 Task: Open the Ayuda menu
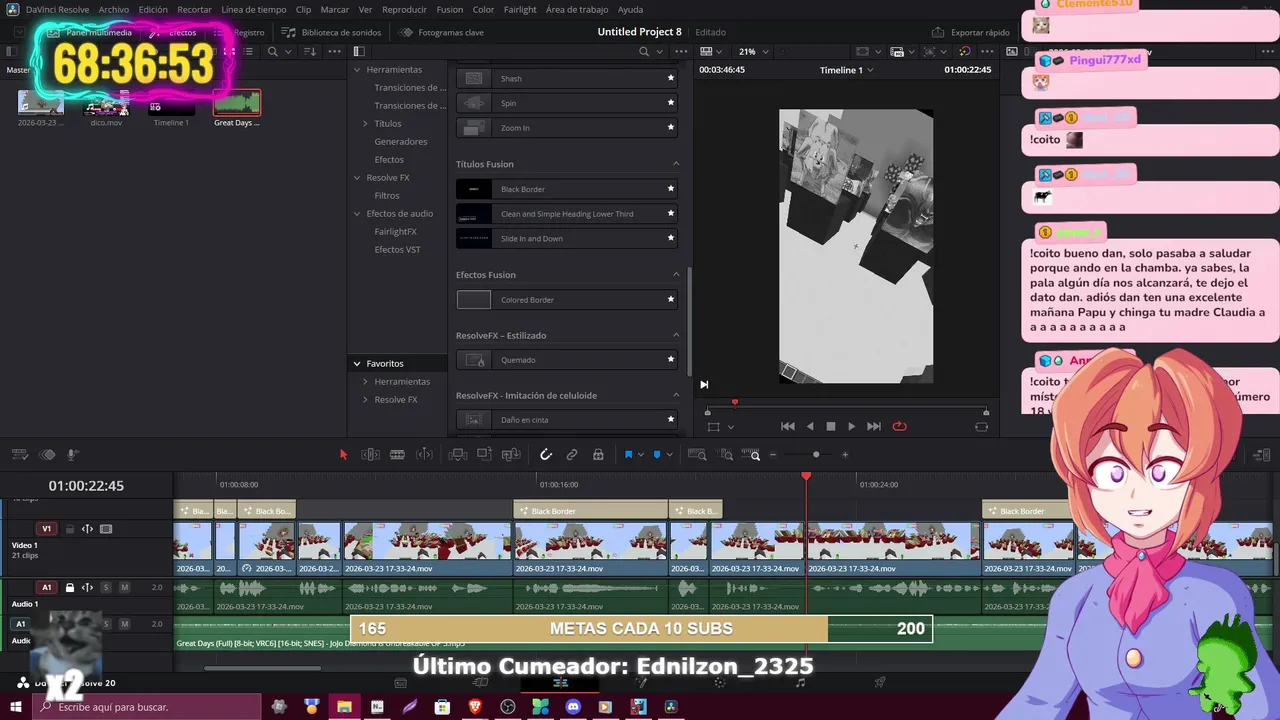click(x=630, y=9)
